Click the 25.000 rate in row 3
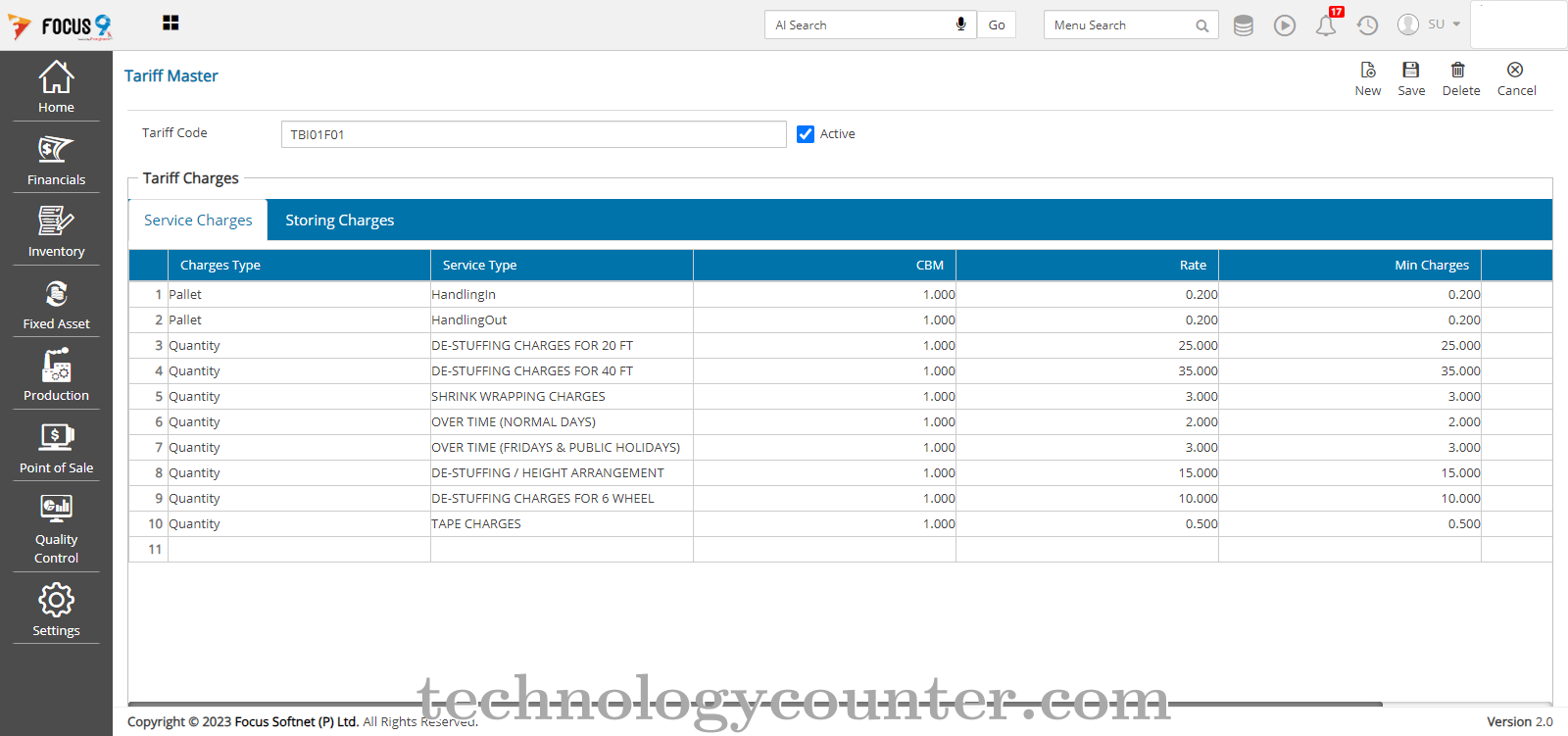 click(x=1087, y=345)
